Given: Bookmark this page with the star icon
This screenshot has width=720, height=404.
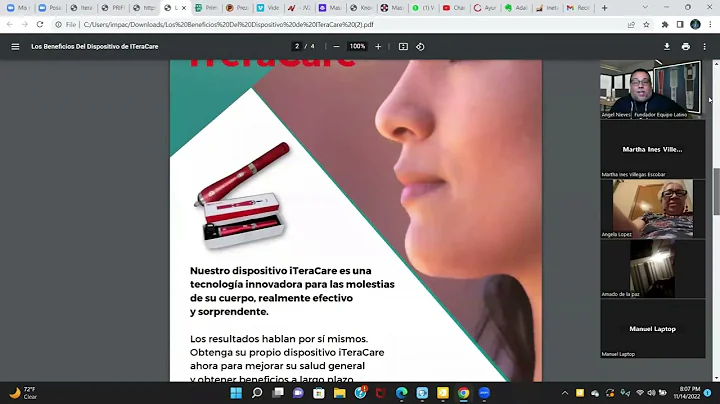Looking at the screenshot, I should click(646, 24).
